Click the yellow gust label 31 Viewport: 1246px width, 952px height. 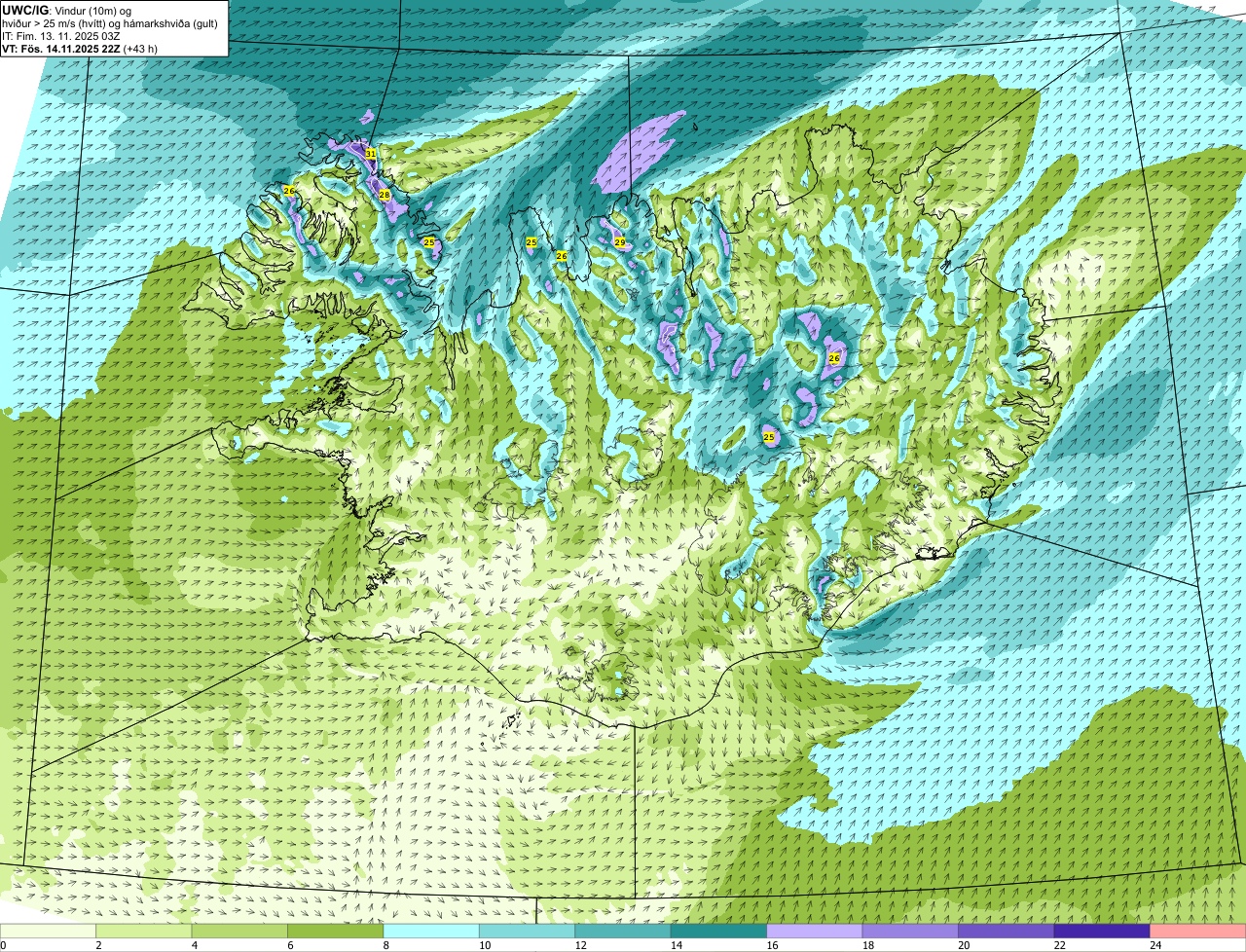point(371,154)
